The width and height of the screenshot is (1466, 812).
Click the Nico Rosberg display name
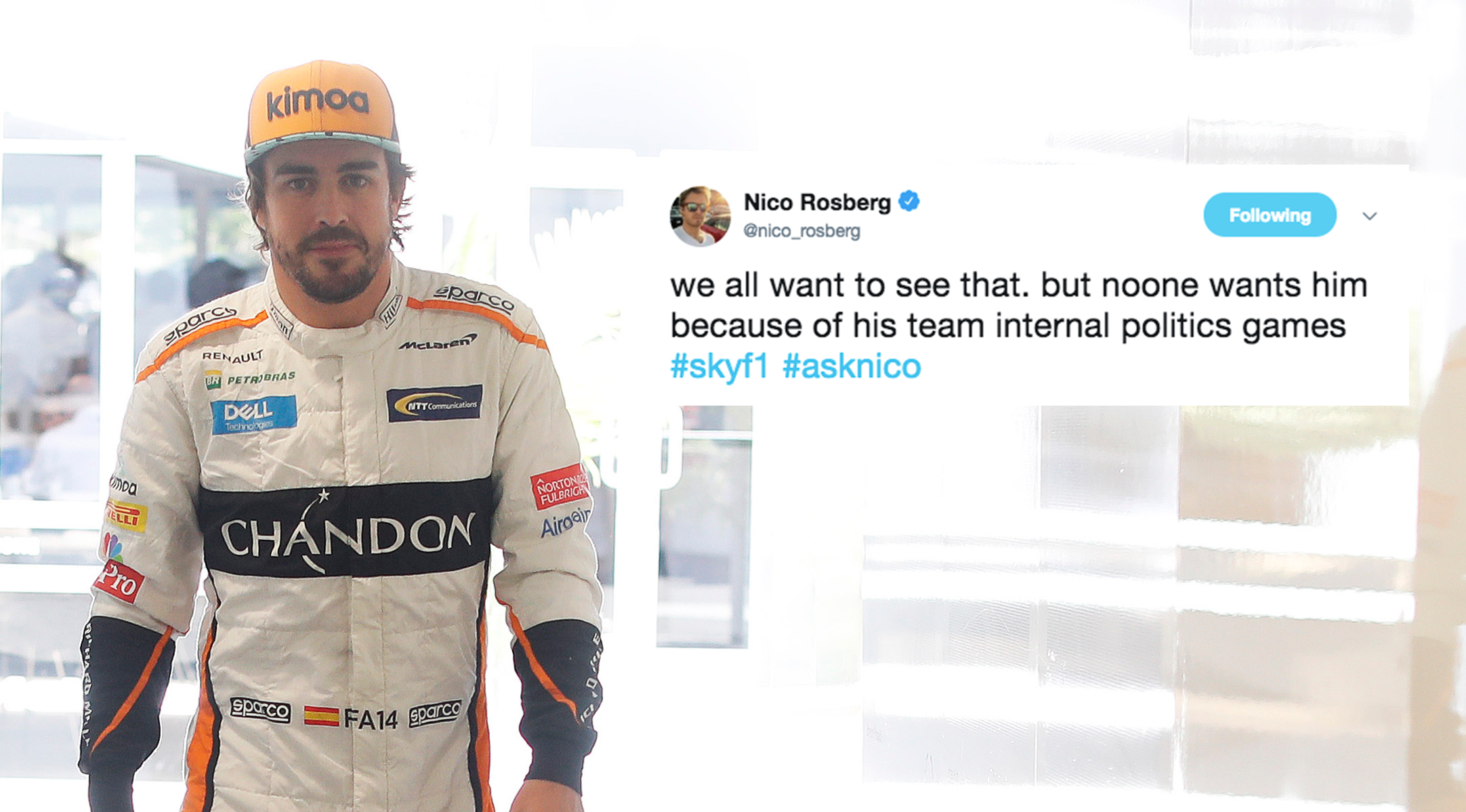tap(817, 202)
